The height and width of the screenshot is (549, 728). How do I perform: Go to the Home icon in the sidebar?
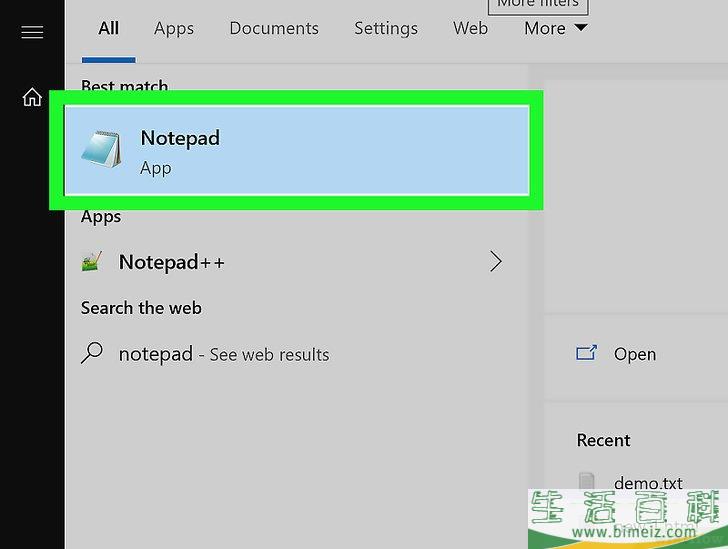(x=32, y=97)
